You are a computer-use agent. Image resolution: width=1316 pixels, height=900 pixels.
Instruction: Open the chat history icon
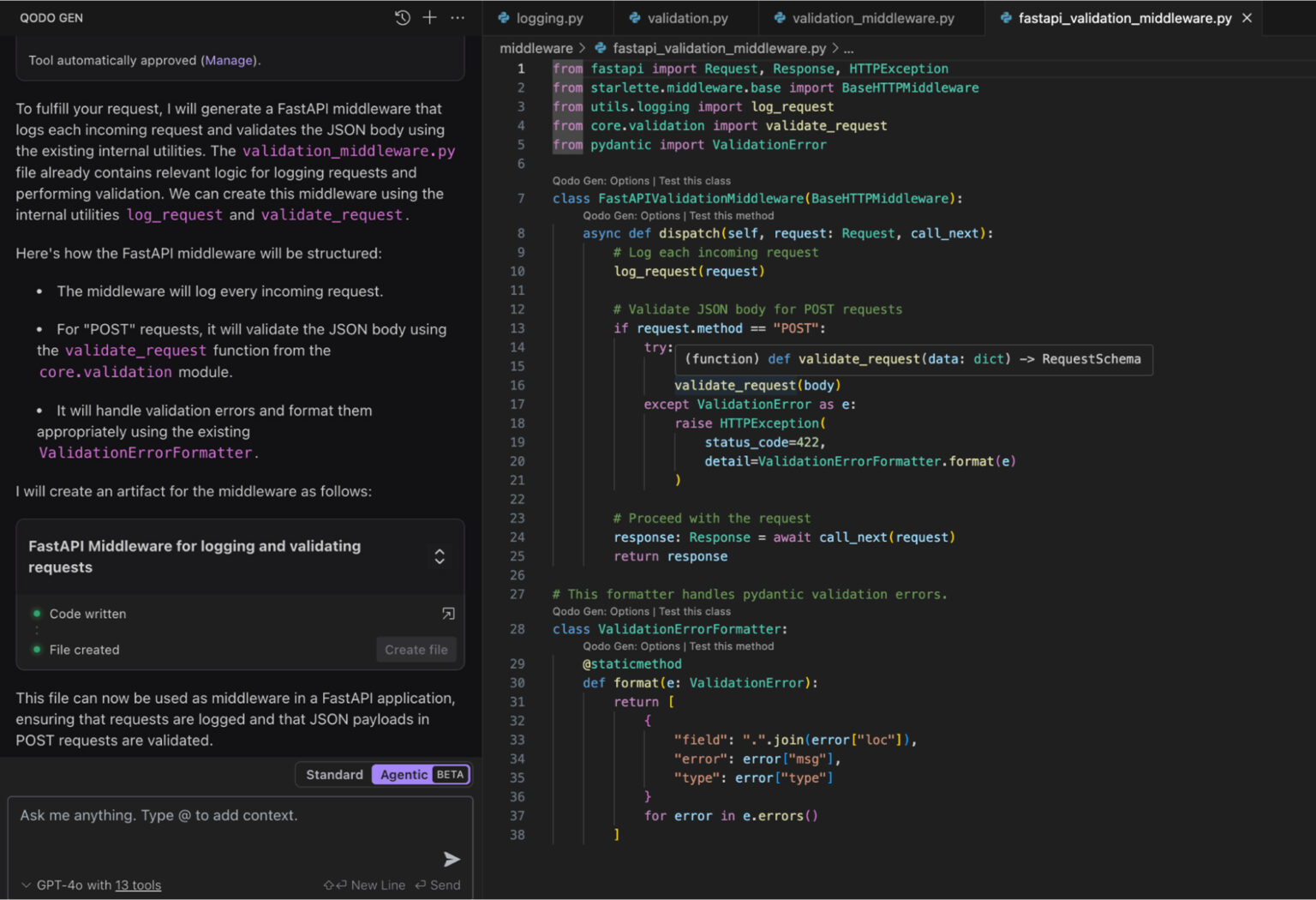402,17
